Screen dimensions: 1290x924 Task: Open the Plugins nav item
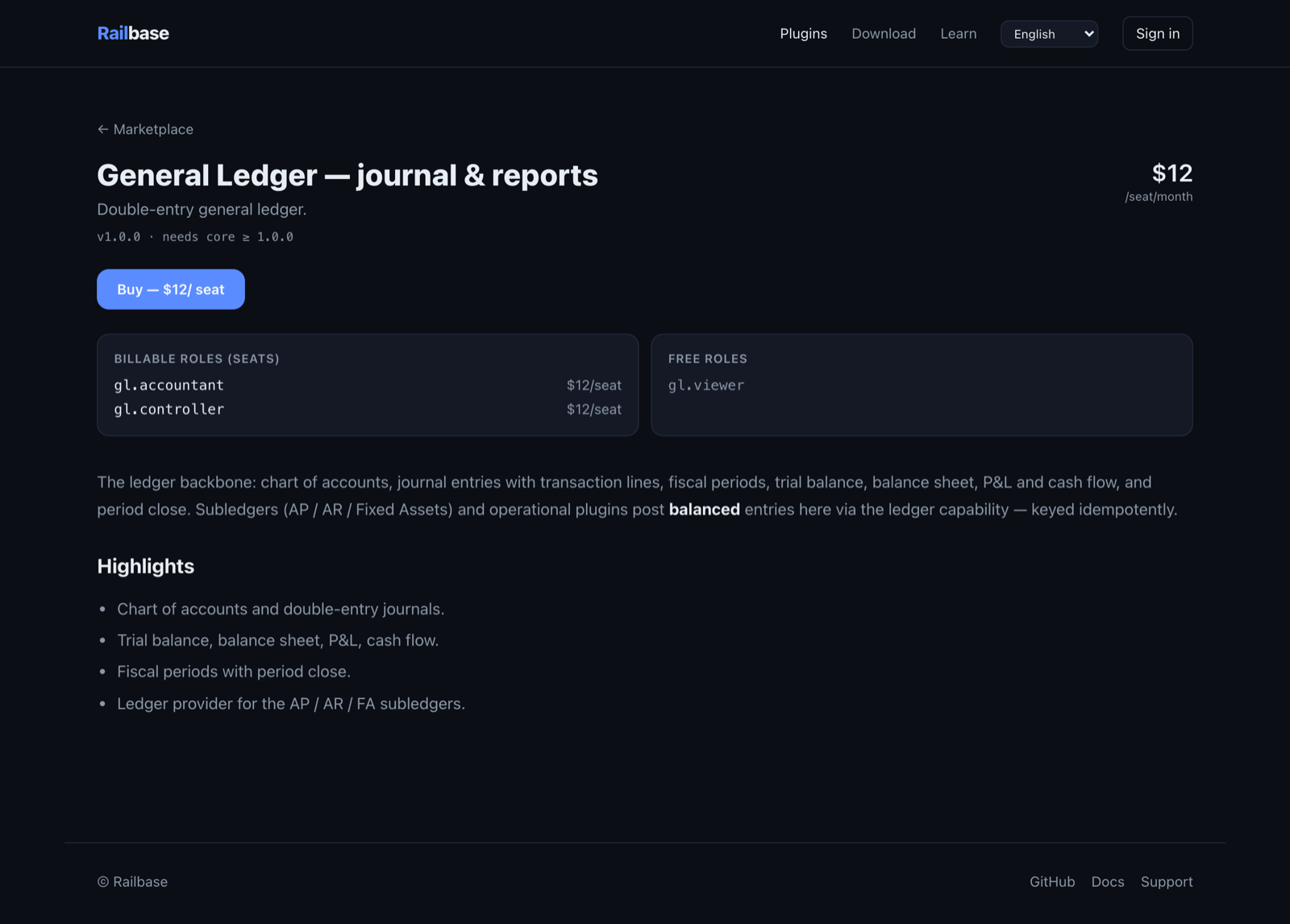(x=803, y=33)
